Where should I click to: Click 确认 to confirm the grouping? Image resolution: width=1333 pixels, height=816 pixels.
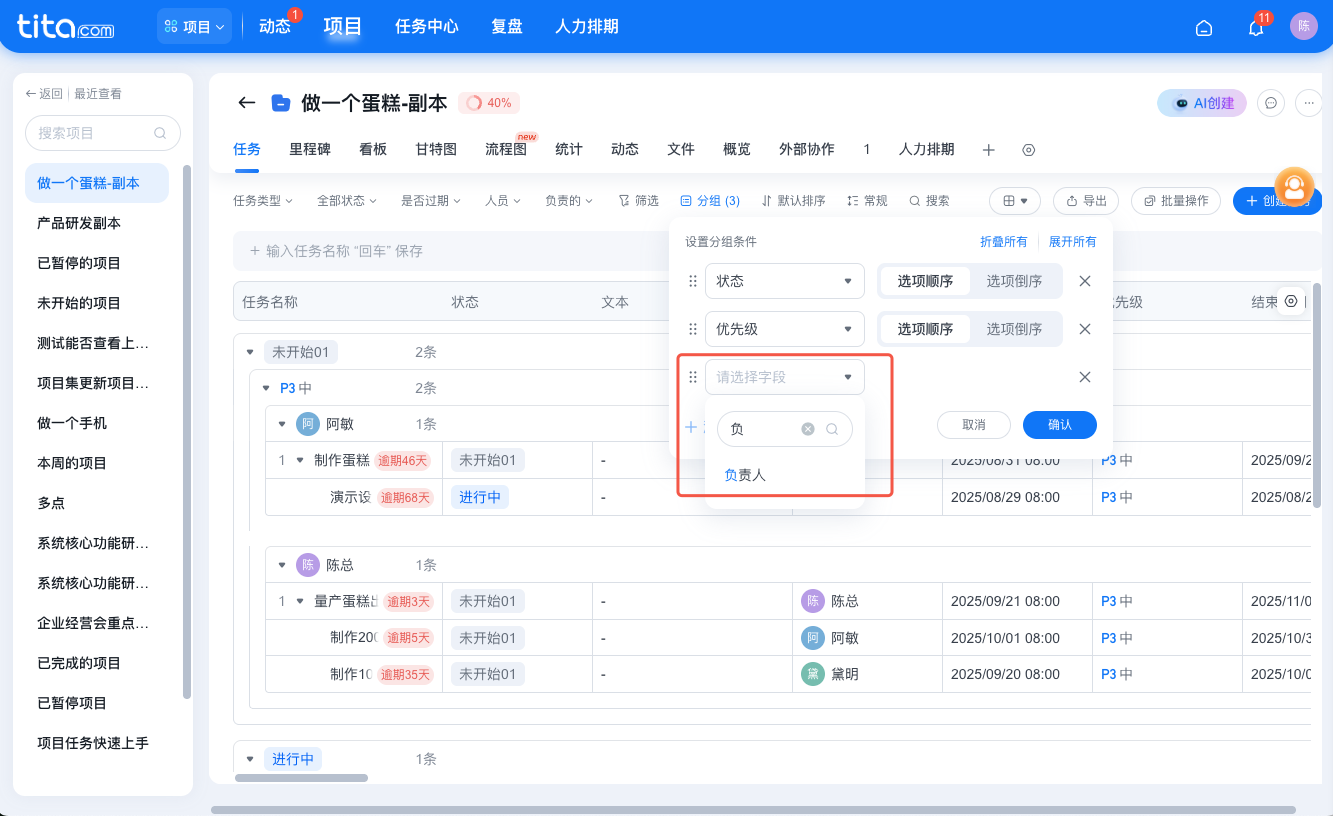1058,425
